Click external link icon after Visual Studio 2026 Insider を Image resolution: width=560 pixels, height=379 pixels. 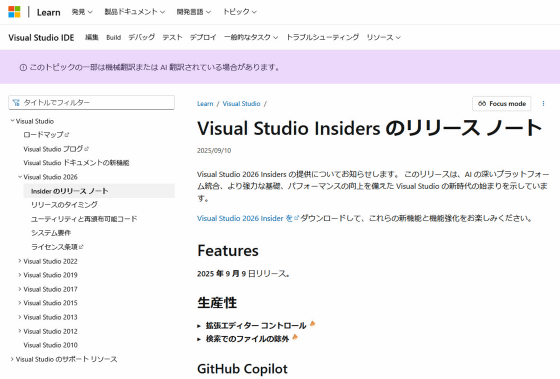[x=296, y=218]
